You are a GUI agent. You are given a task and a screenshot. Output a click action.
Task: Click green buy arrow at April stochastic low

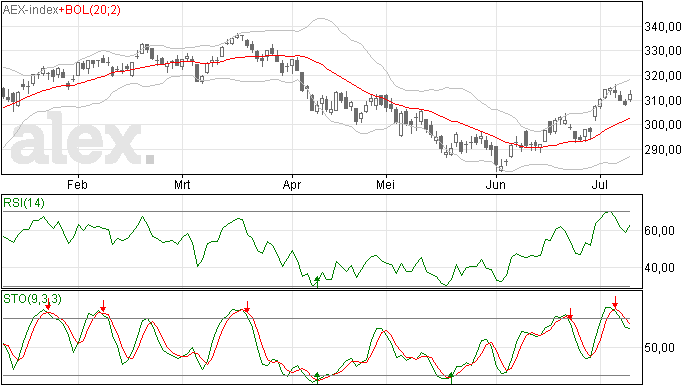tap(317, 378)
